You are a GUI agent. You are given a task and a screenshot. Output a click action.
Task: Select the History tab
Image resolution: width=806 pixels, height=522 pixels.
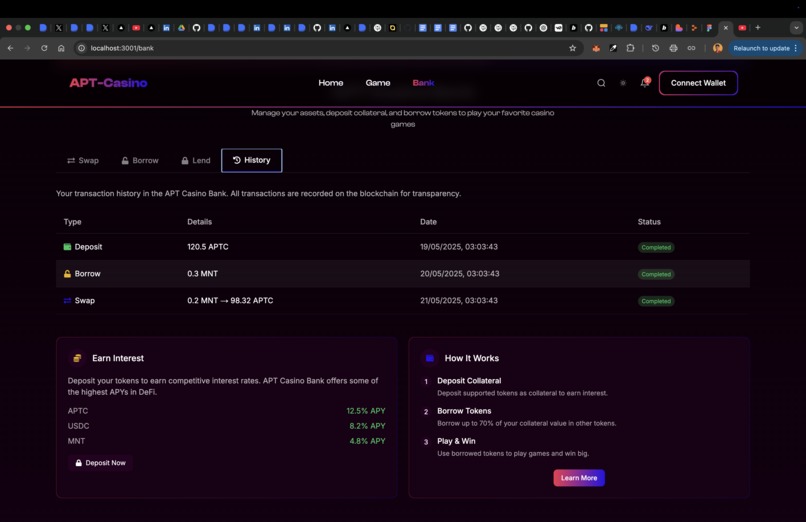tap(251, 160)
